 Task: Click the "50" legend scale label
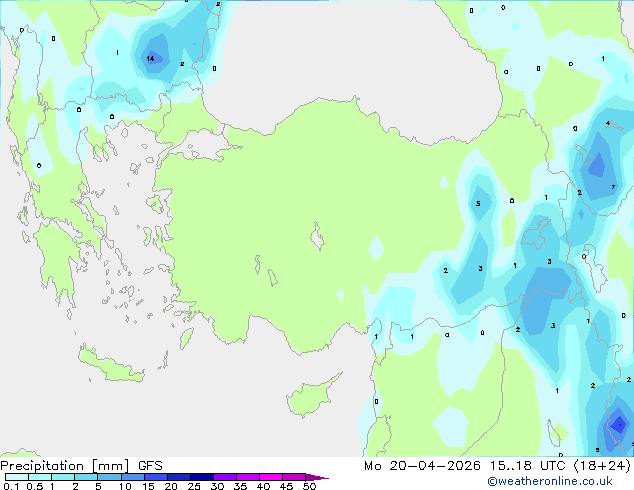click(309, 486)
